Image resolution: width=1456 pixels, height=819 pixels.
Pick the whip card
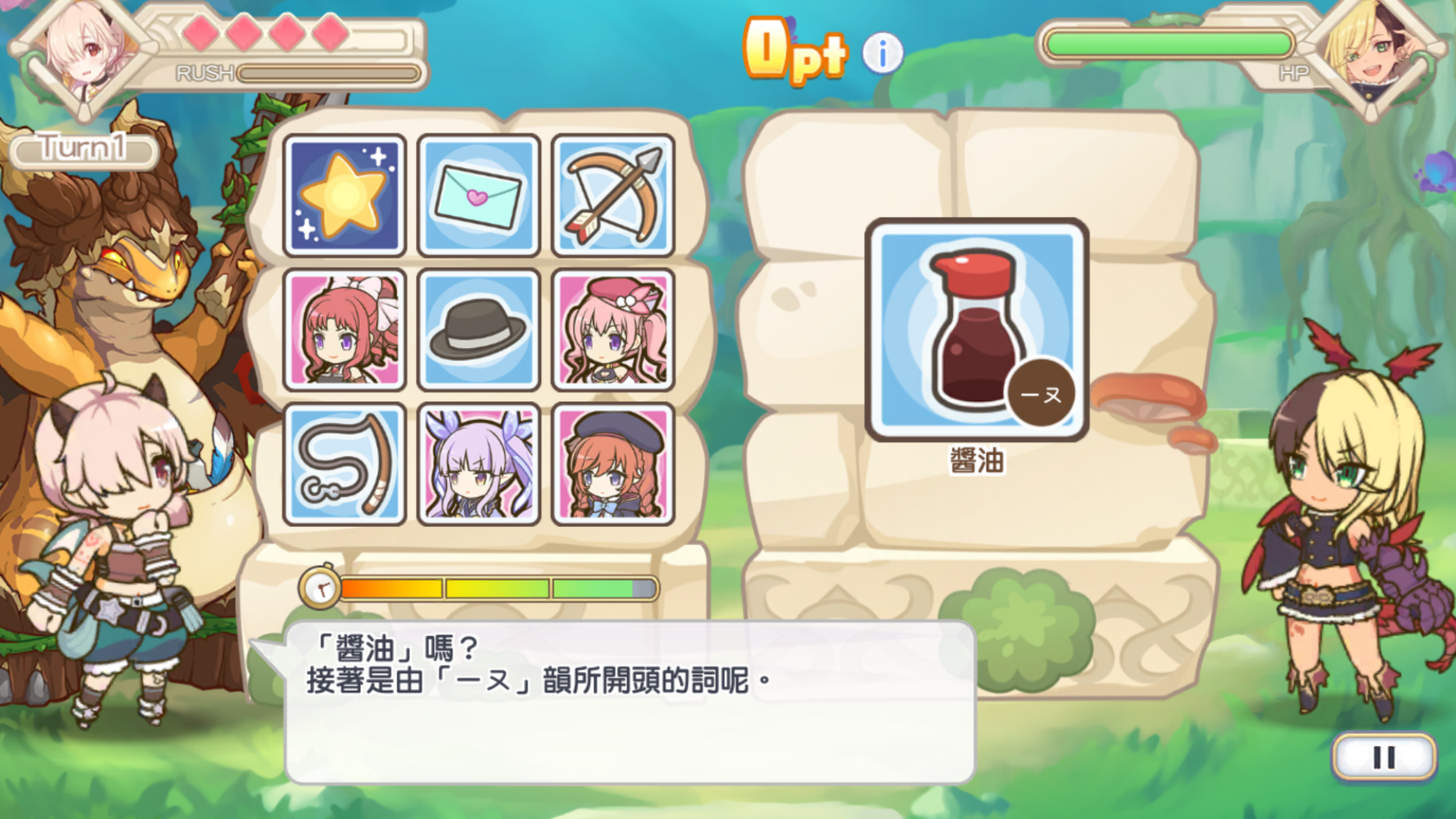pos(344,464)
